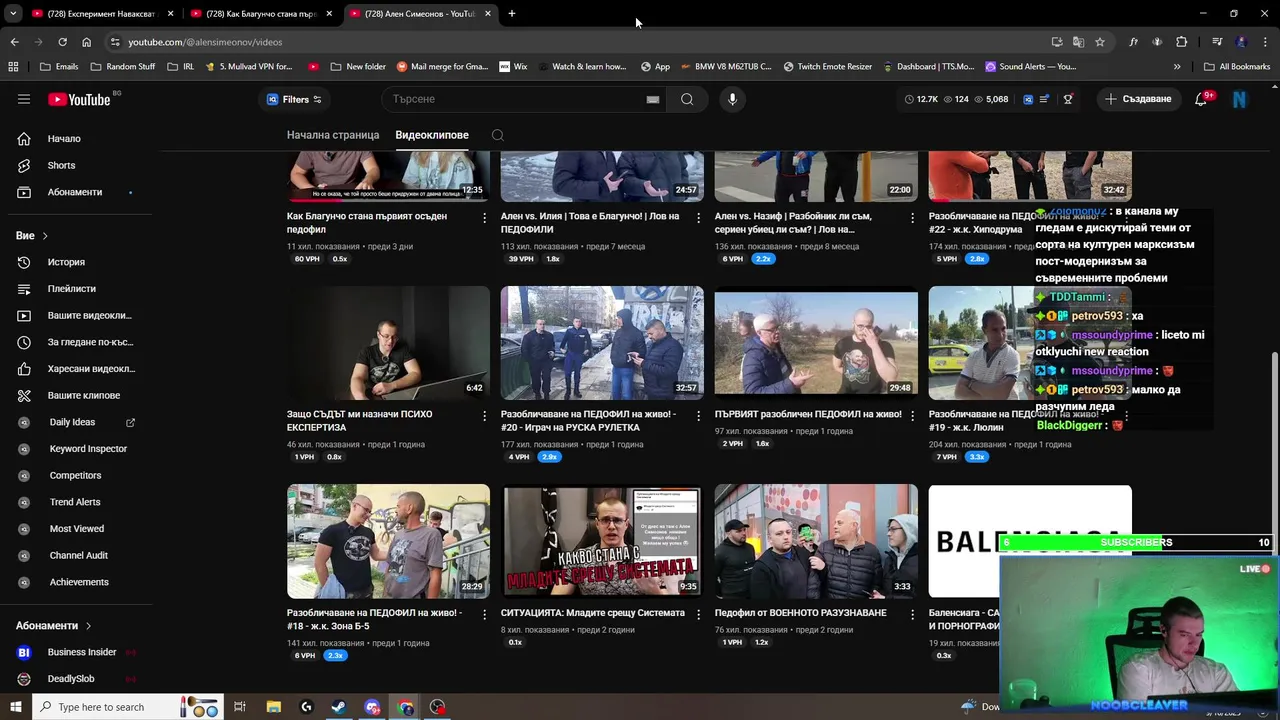Bookmark this page with the star
This screenshot has height=720, width=1280.
tap(1100, 42)
